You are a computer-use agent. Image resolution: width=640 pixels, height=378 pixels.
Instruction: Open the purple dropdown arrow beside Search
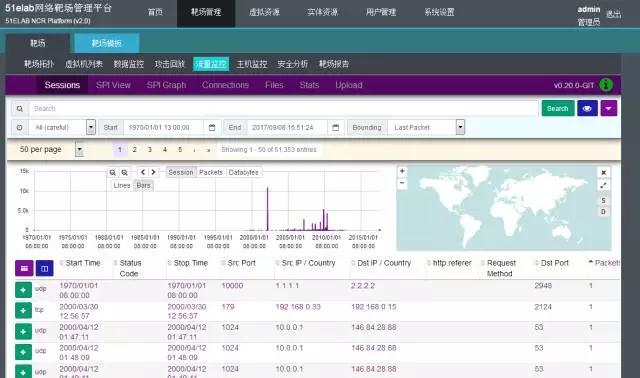point(609,109)
